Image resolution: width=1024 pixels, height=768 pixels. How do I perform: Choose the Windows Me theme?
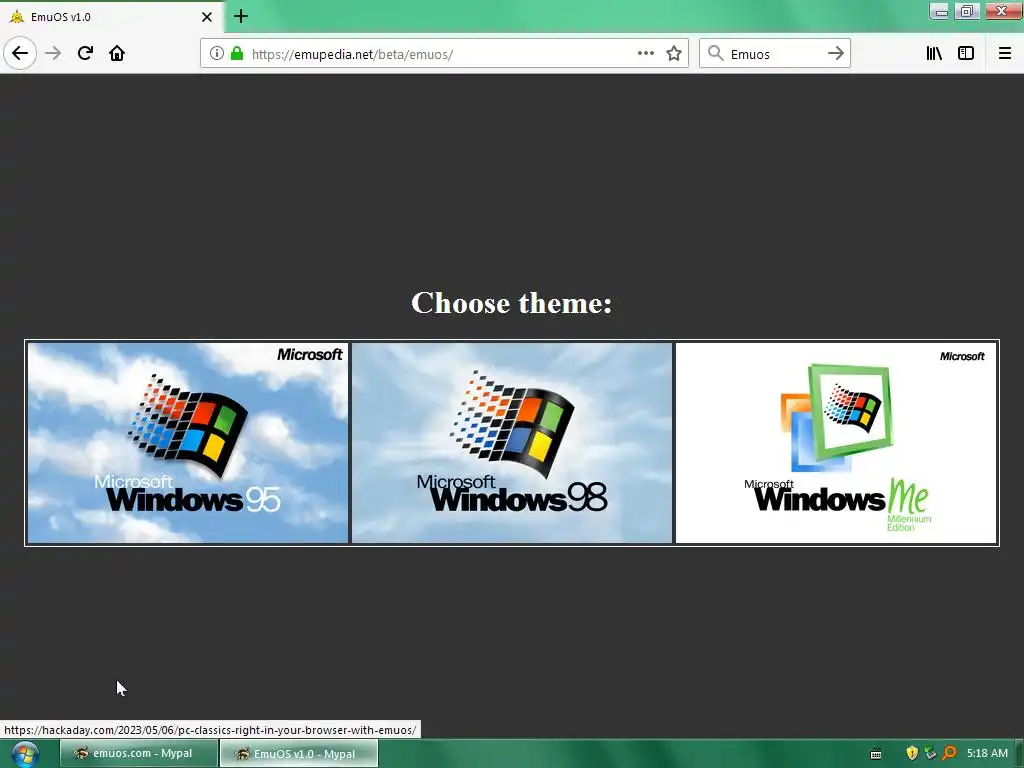tap(836, 443)
